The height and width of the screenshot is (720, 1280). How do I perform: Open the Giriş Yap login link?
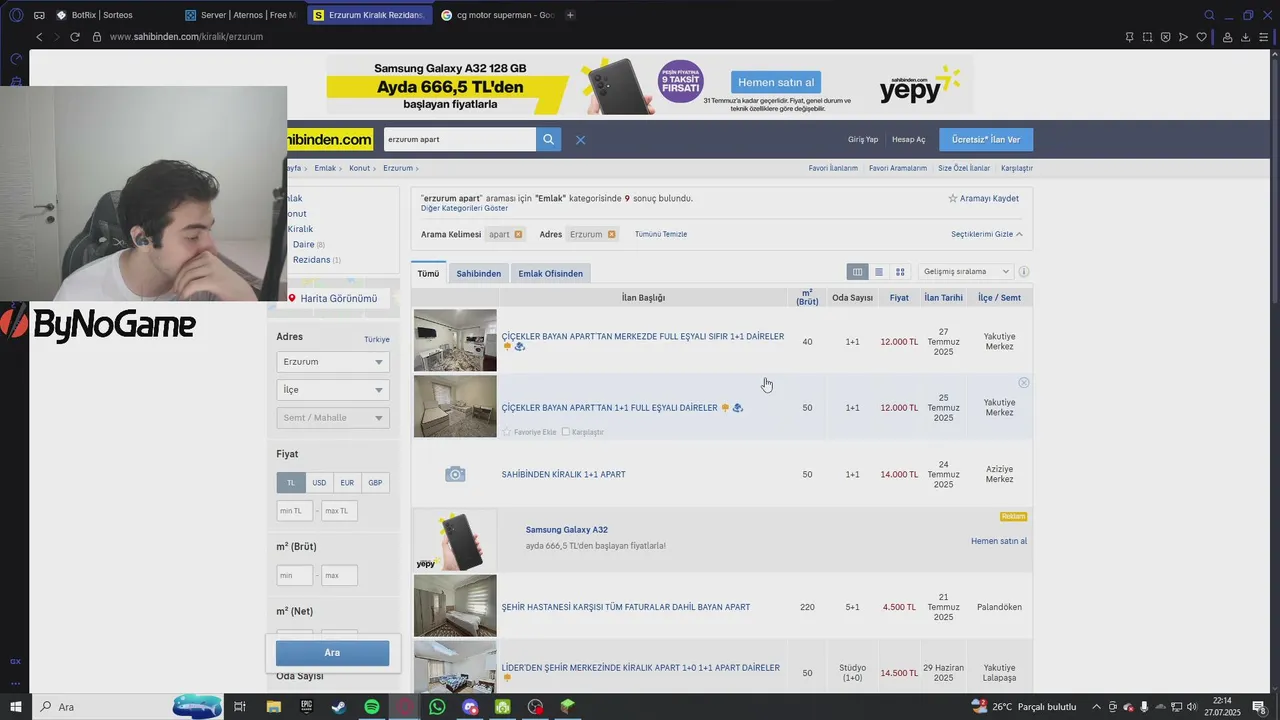(x=863, y=140)
